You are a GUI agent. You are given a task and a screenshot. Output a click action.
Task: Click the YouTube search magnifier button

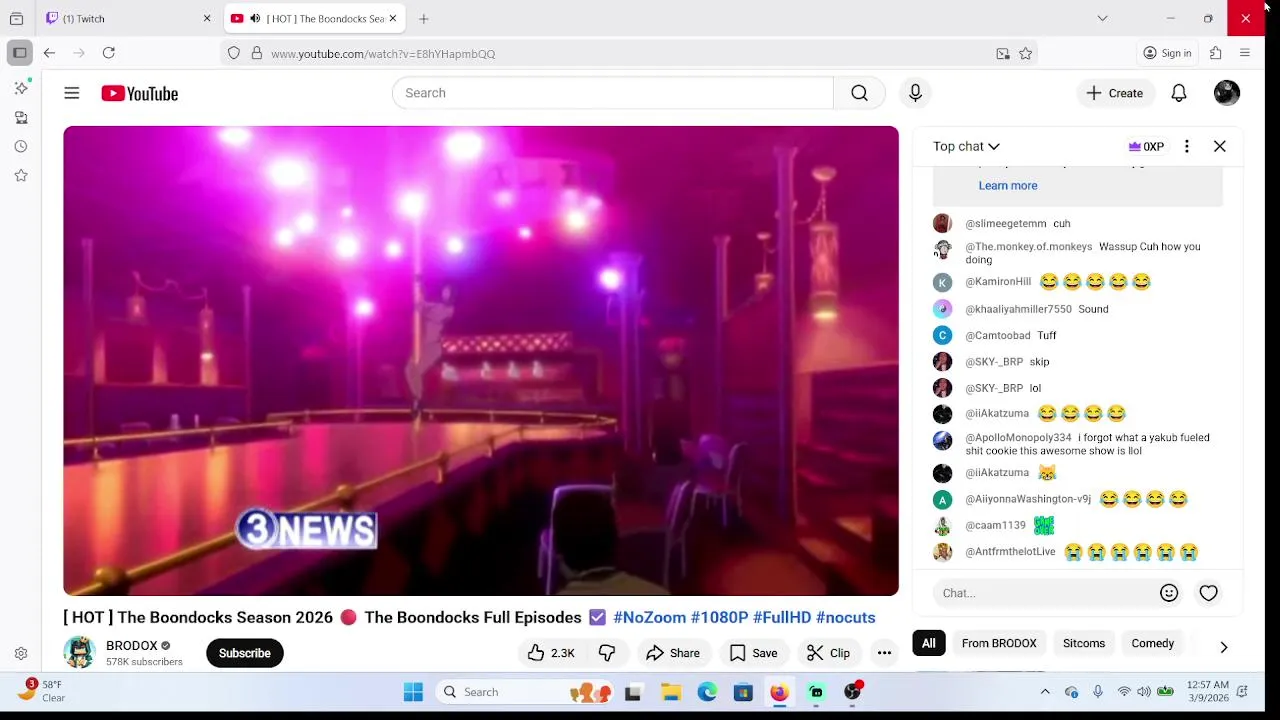click(859, 93)
